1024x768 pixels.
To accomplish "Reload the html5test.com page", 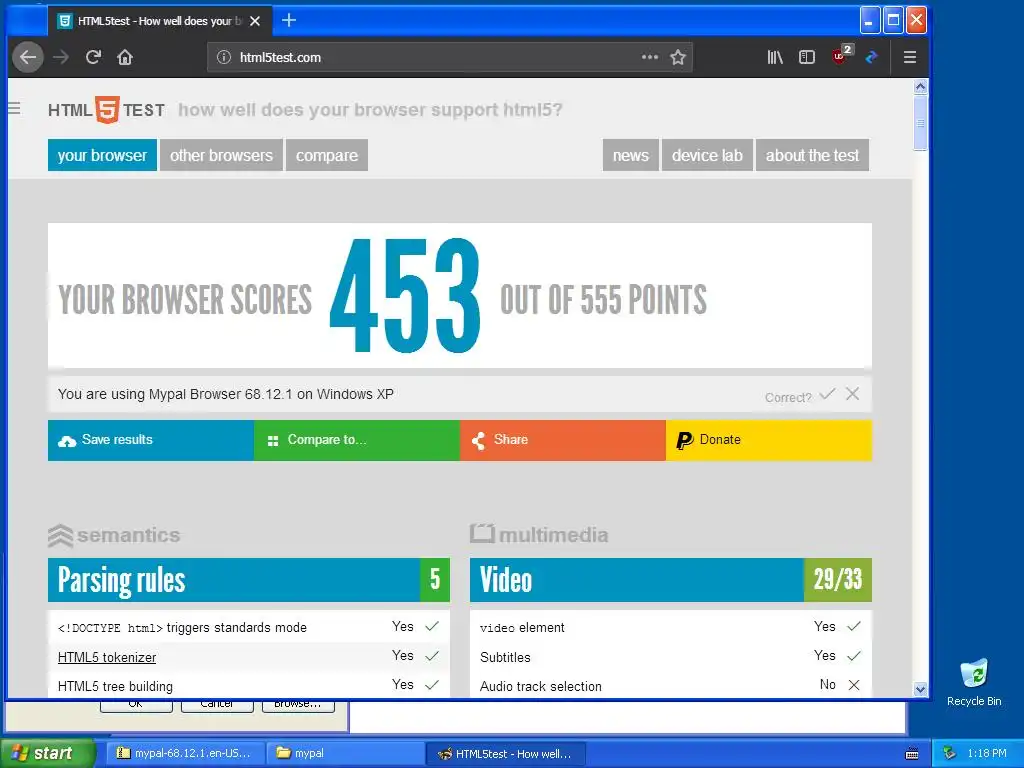I will click(x=93, y=57).
